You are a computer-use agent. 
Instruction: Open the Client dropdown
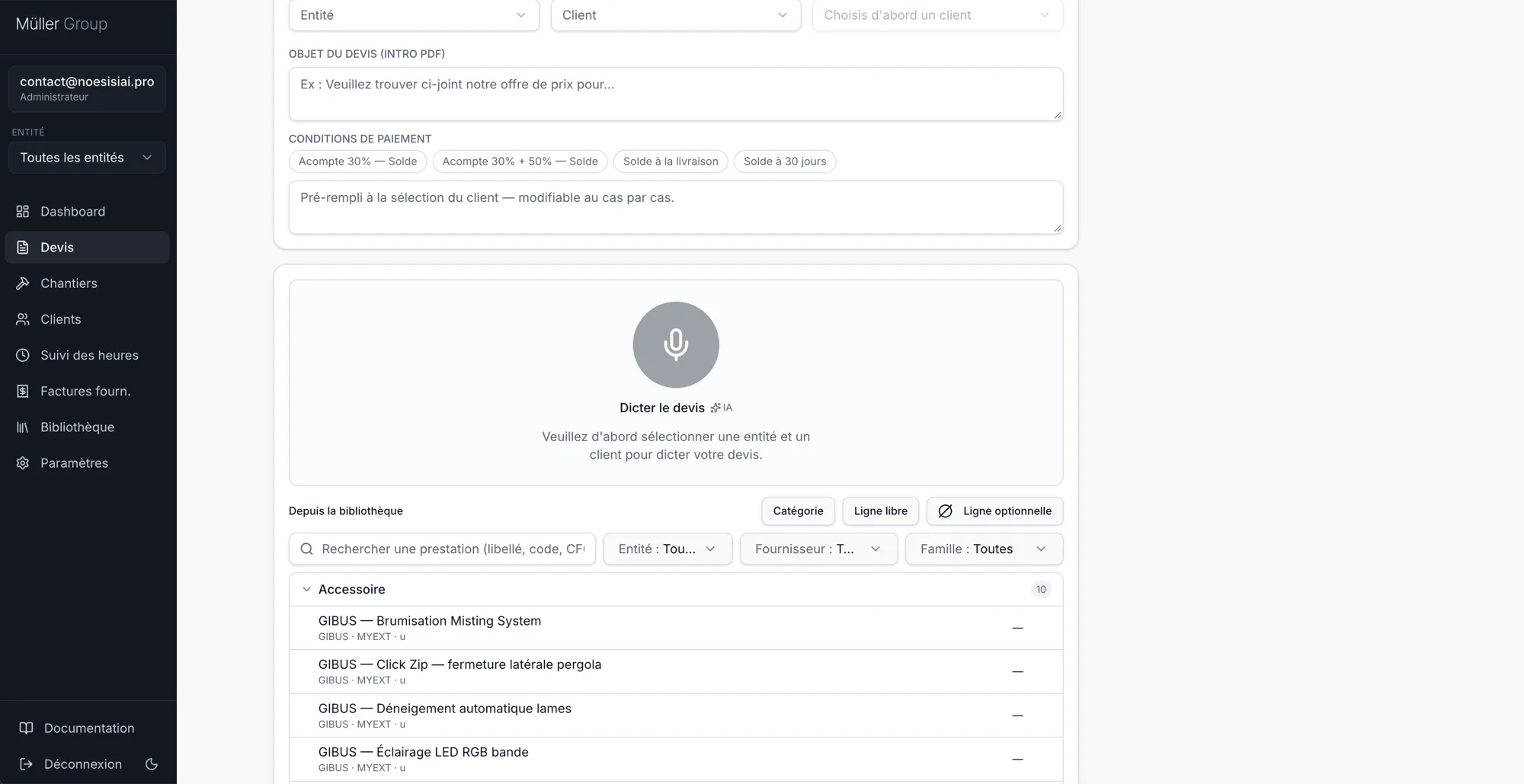tap(676, 15)
